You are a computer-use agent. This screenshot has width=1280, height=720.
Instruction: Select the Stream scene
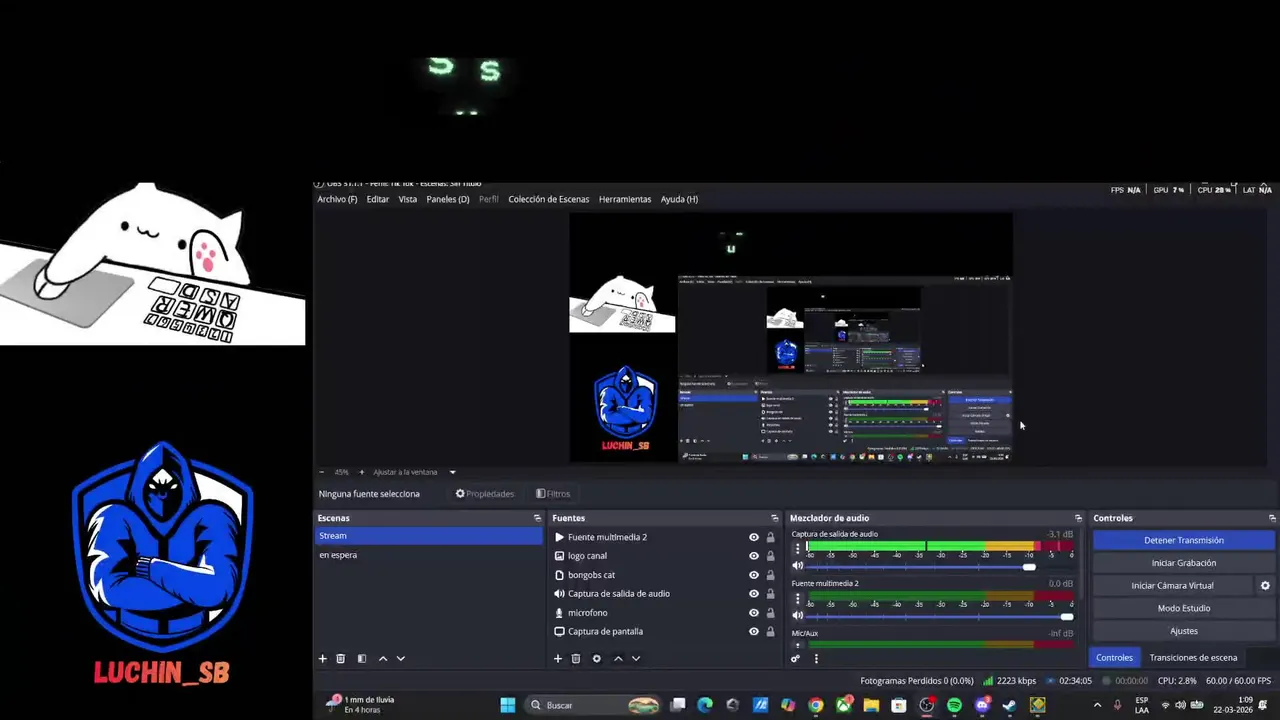(x=428, y=536)
